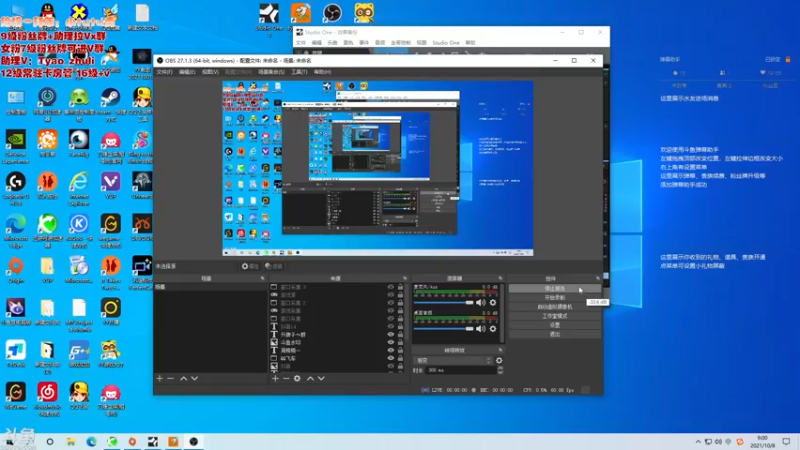
Task: Toggle lock on the 碰飞车 source
Action: coord(401,358)
